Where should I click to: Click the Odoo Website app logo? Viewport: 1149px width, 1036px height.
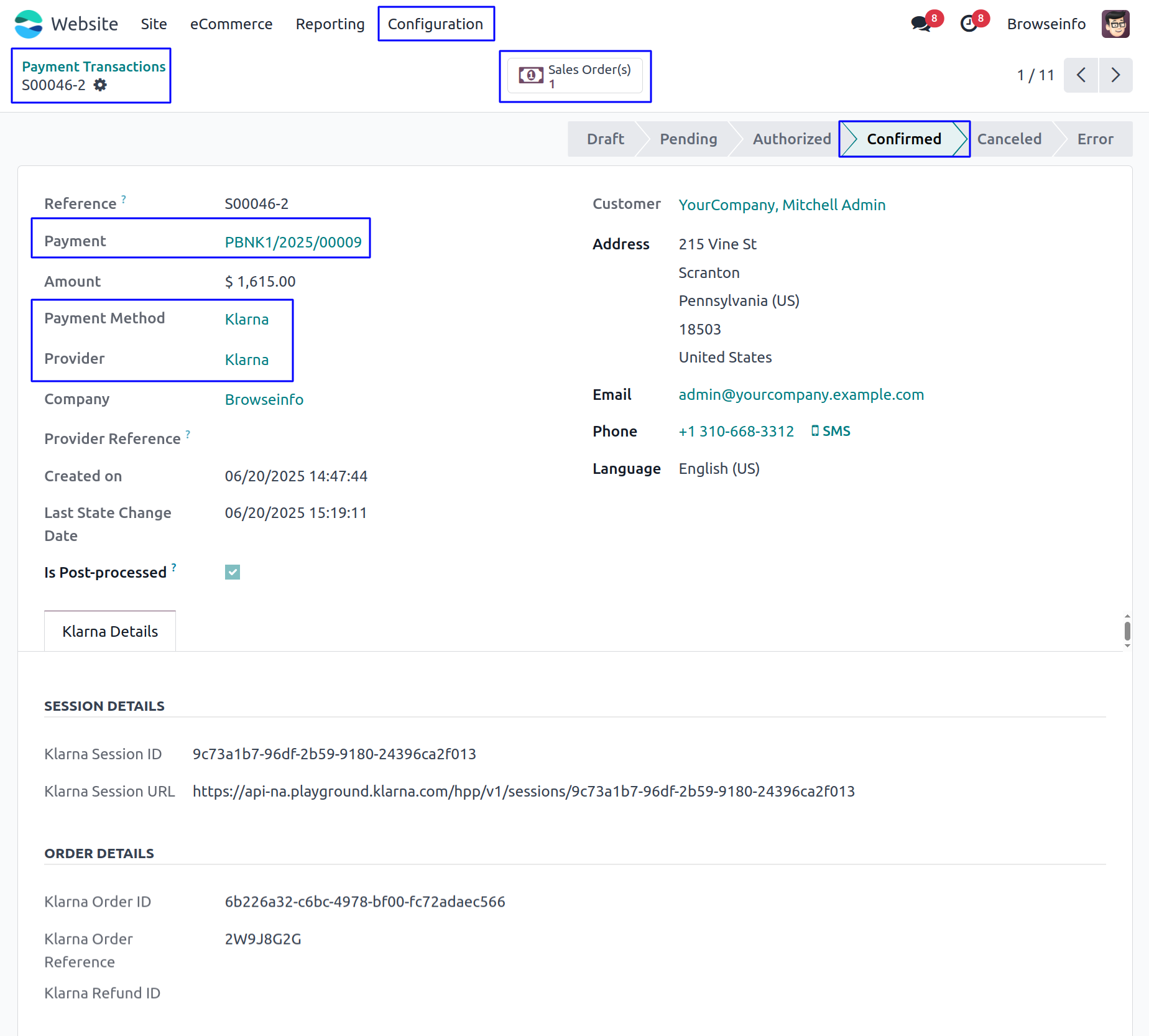pos(29,24)
